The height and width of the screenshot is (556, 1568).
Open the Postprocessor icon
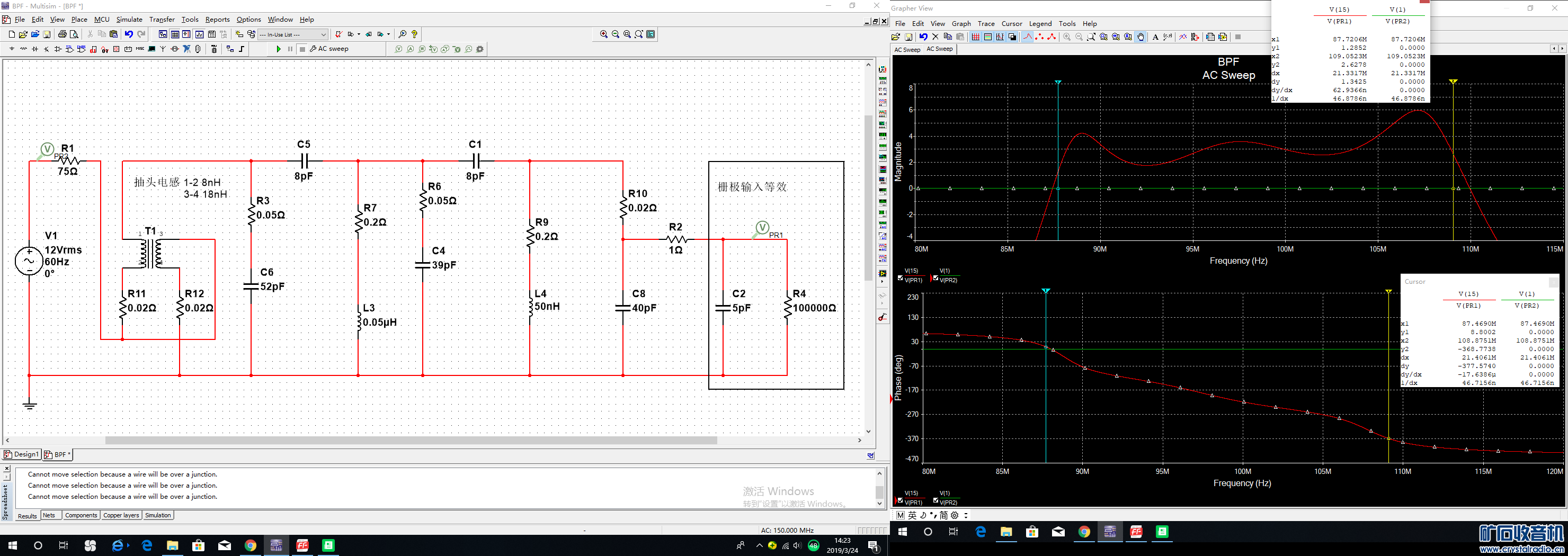pyautogui.click(x=212, y=34)
